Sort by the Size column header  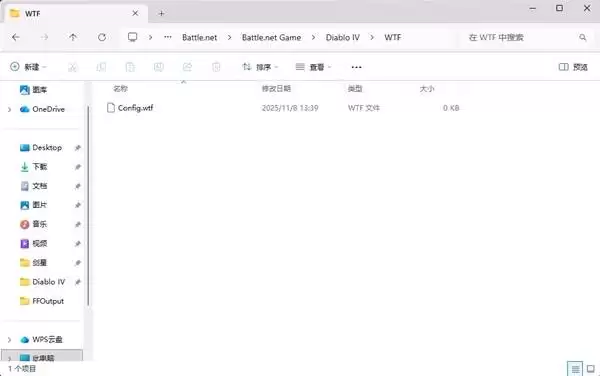click(x=427, y=89)
